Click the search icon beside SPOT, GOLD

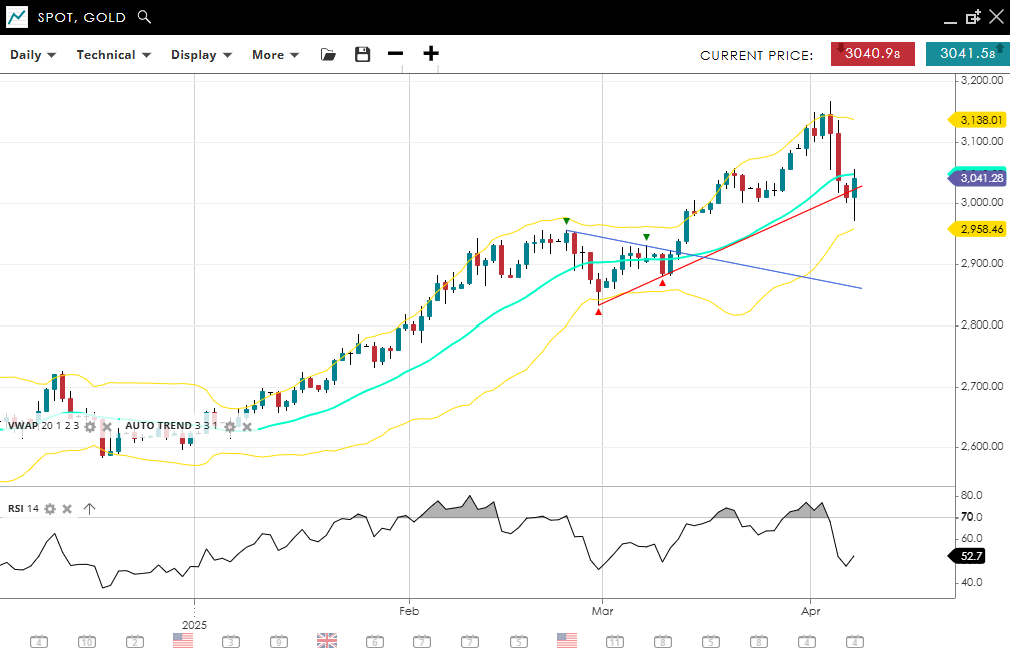pos(144,17)
